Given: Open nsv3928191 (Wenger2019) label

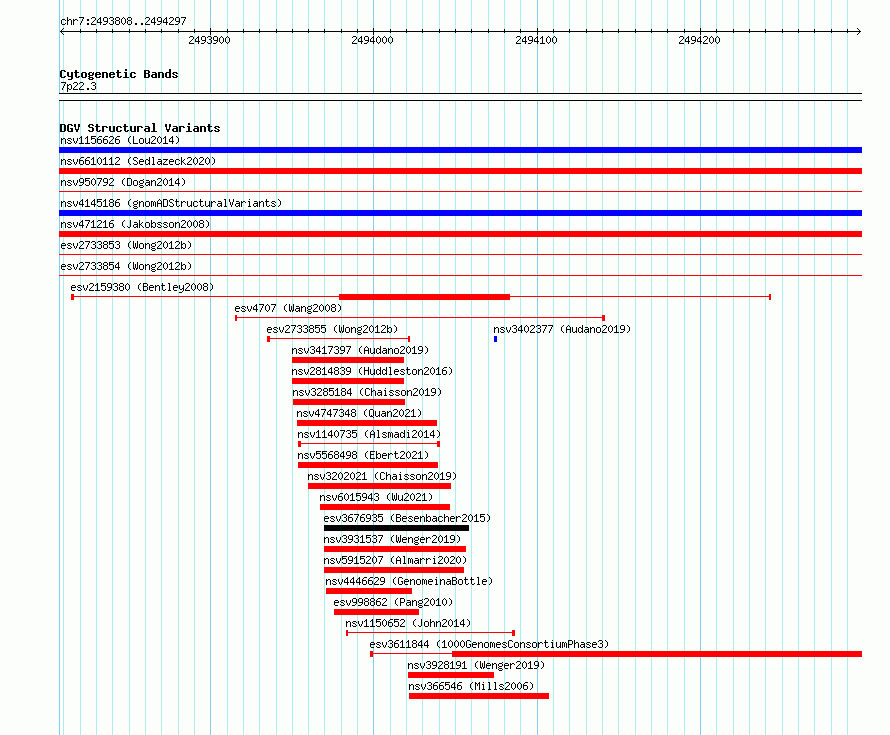Looking at the screenshot, I should (x=476, y=665).
